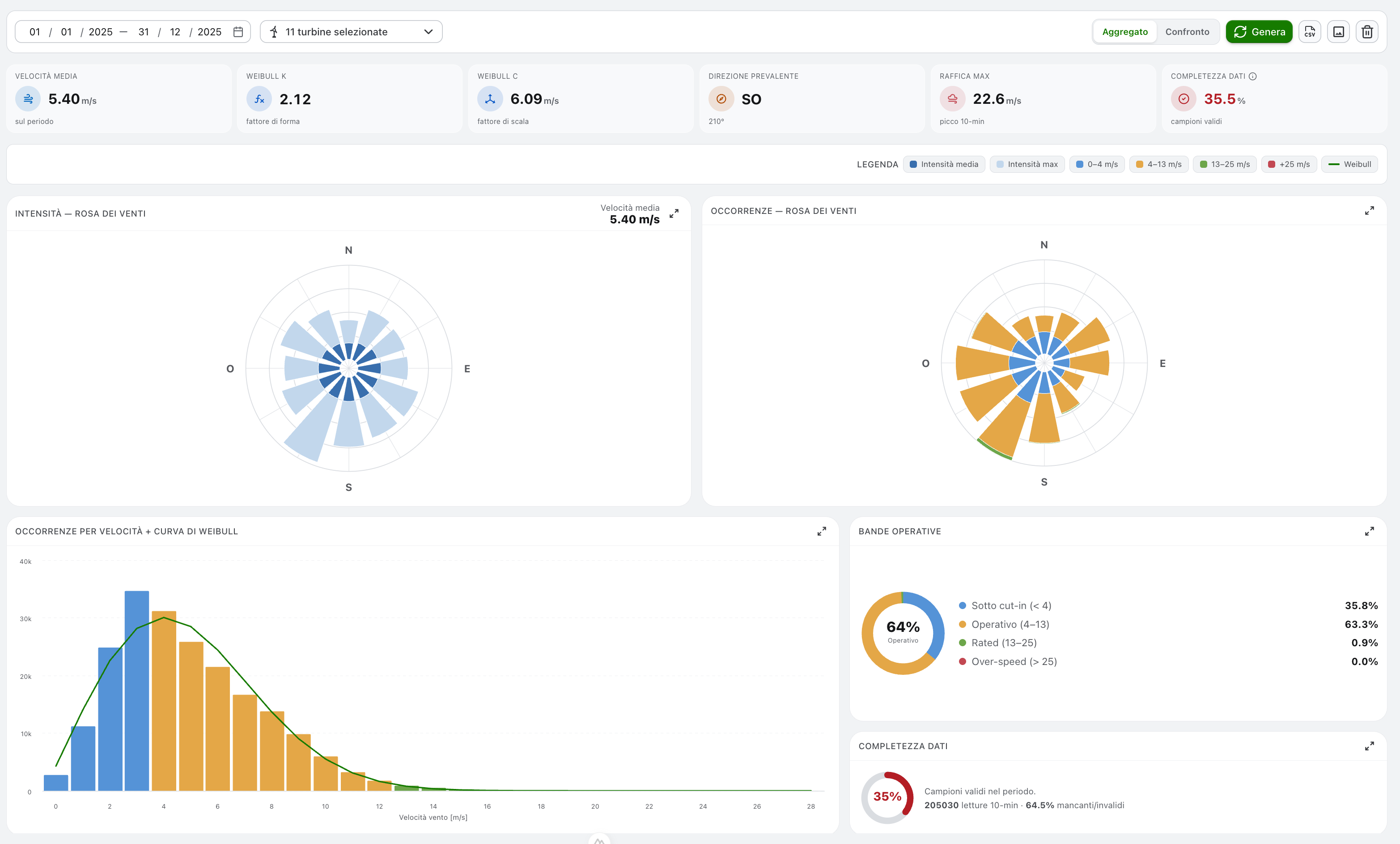Expand the Weibull histogram chart fullscreen

[822, 531]
